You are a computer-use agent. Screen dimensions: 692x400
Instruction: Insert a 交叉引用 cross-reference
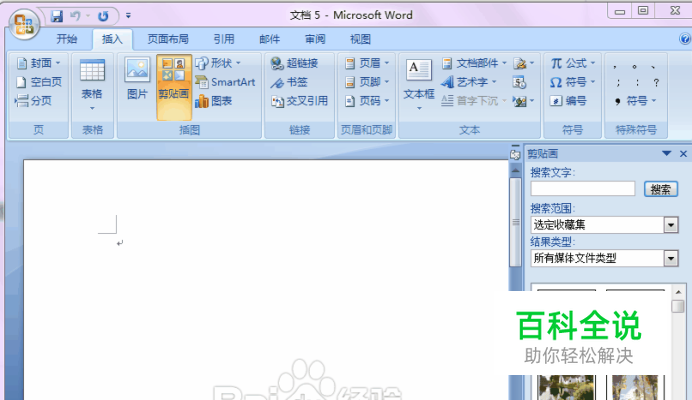point(300,101)
